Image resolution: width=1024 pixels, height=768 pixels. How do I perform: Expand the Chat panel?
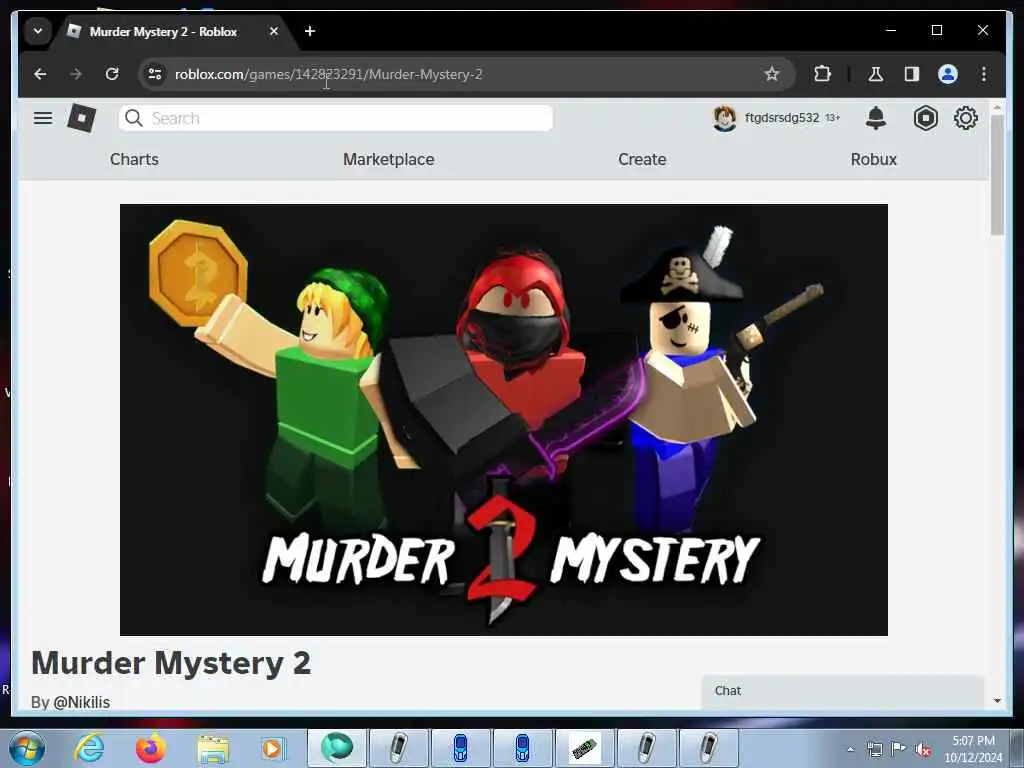[842, 691]
